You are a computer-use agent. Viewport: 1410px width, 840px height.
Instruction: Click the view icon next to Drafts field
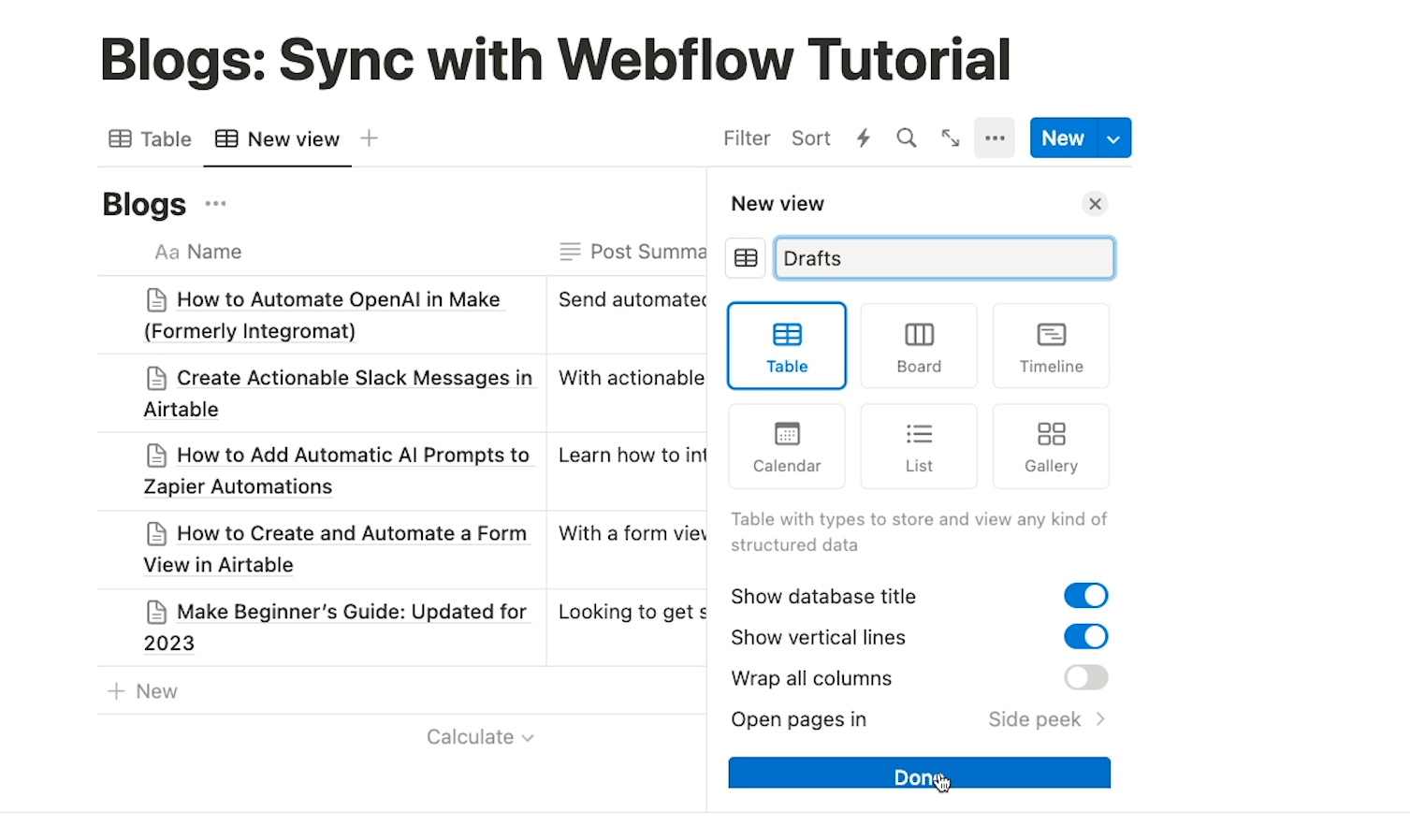click(x=746, y=258)
